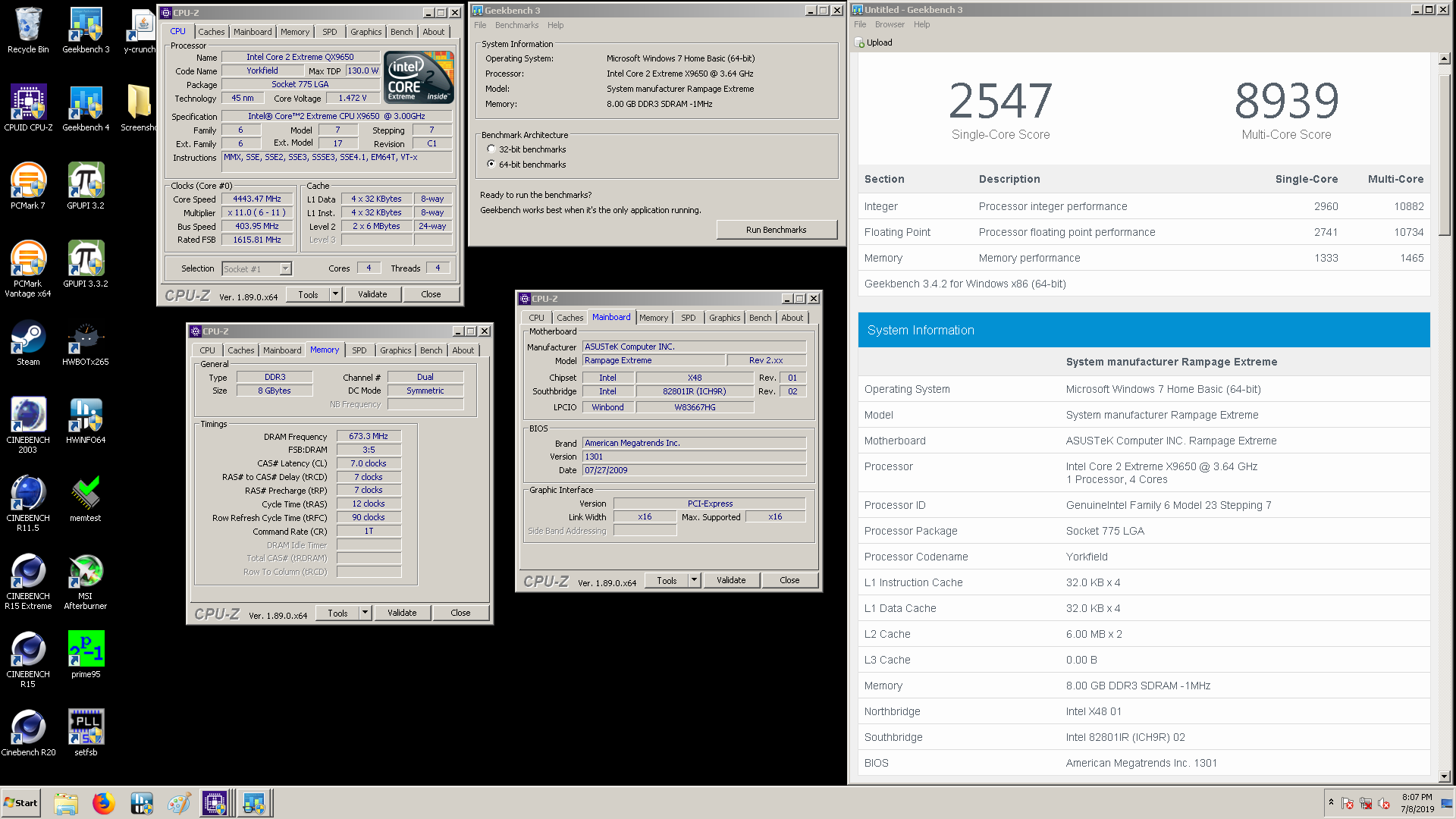Viewport: 1456px width, 819px height.
Task: Open About tab in Mainboard CPU-Z window
Action: [x=792, y=318]
